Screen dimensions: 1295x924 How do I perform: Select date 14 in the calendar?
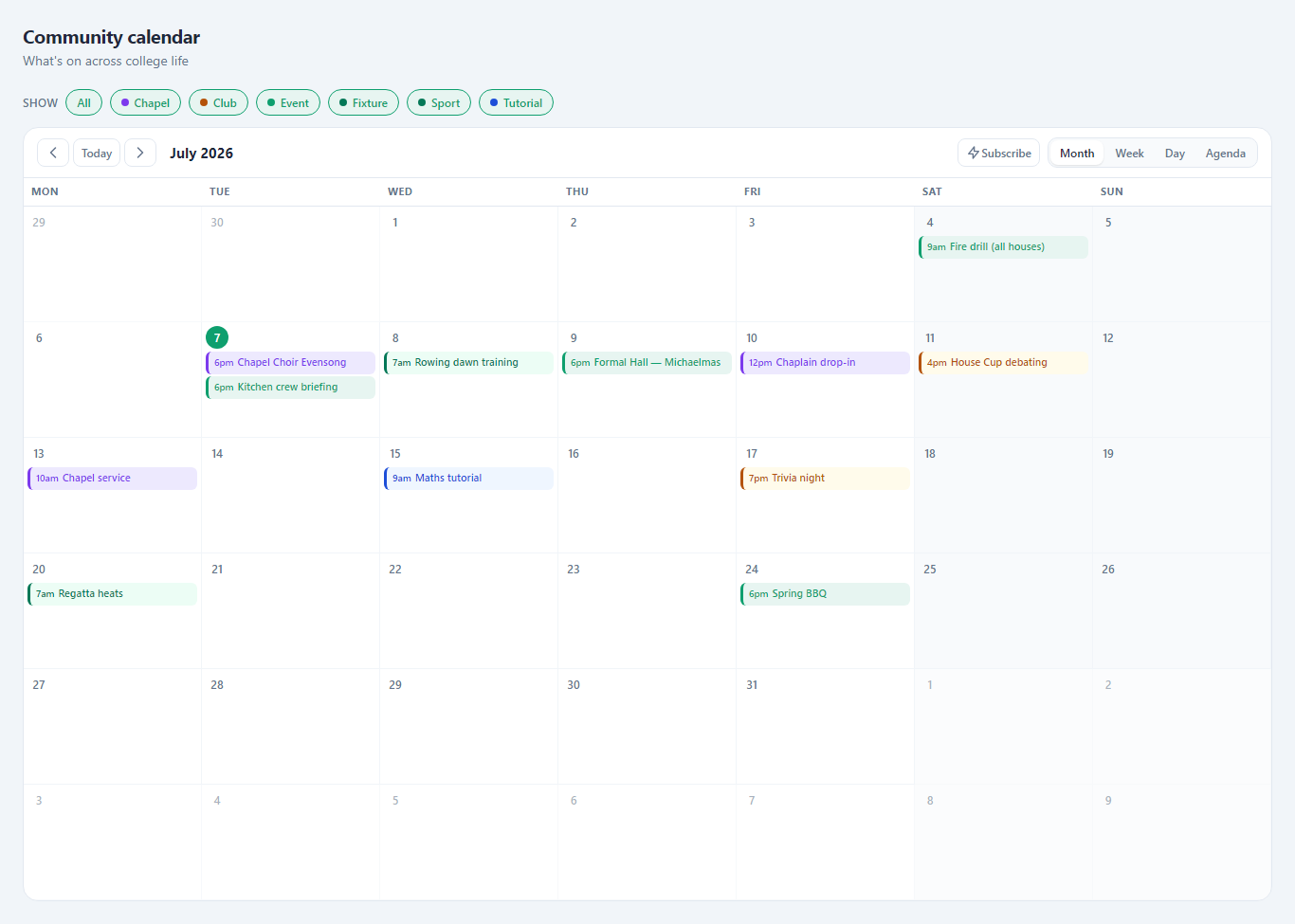[x=217, y=454]
